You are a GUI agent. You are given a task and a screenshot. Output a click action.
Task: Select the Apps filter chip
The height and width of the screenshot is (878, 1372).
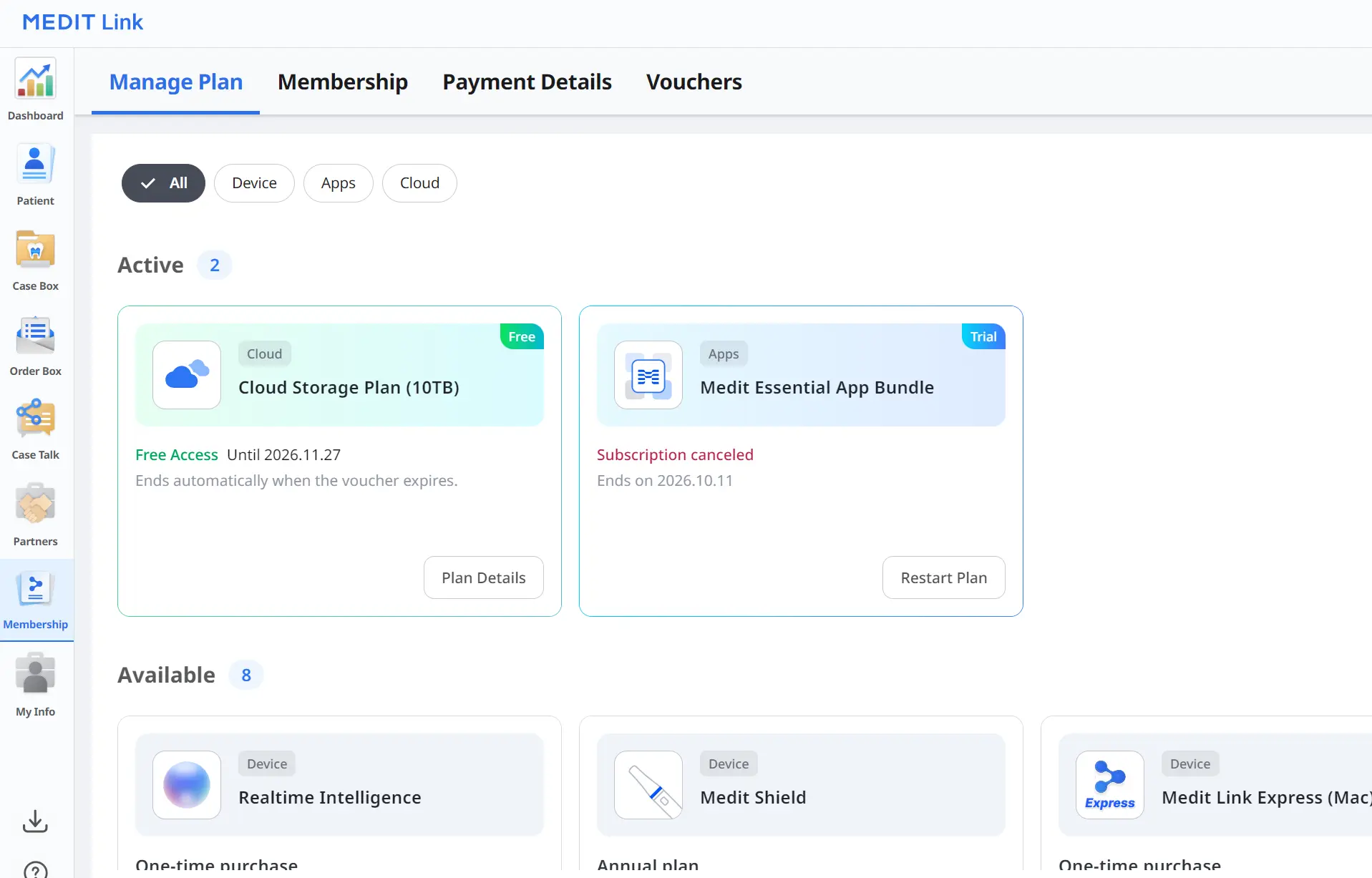(339, 183)
